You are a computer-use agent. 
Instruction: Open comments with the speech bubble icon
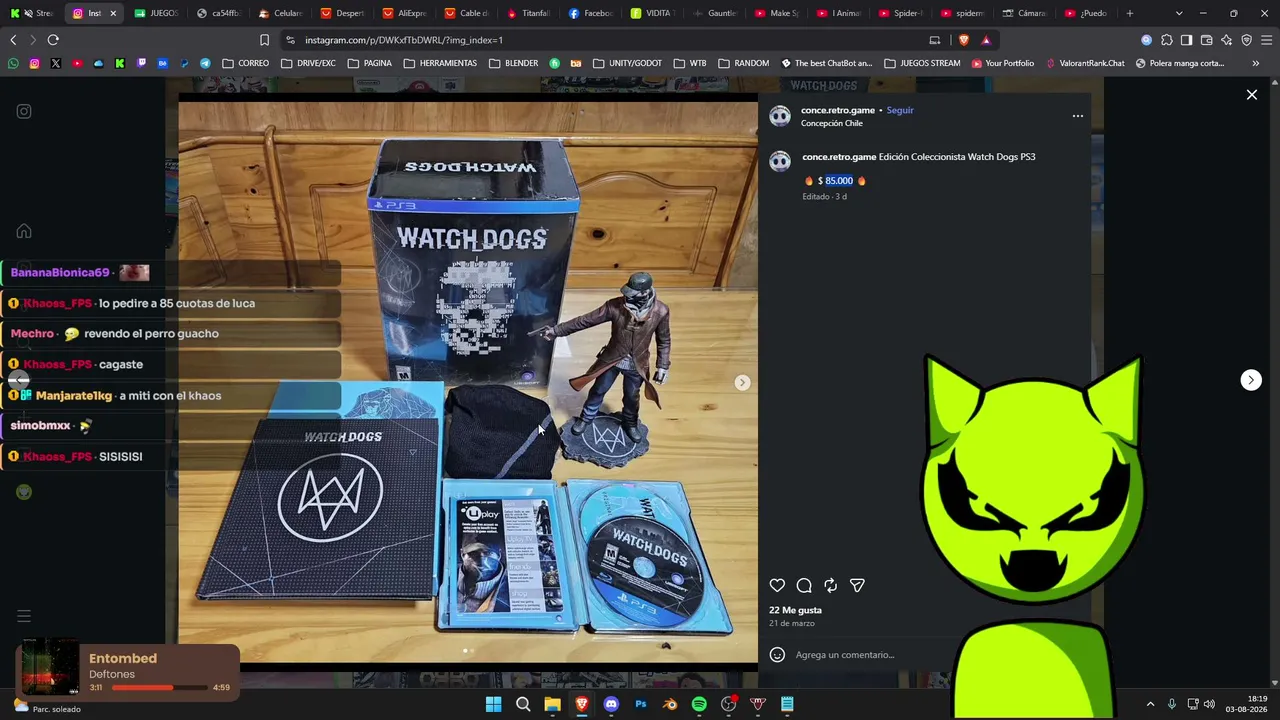804,585
